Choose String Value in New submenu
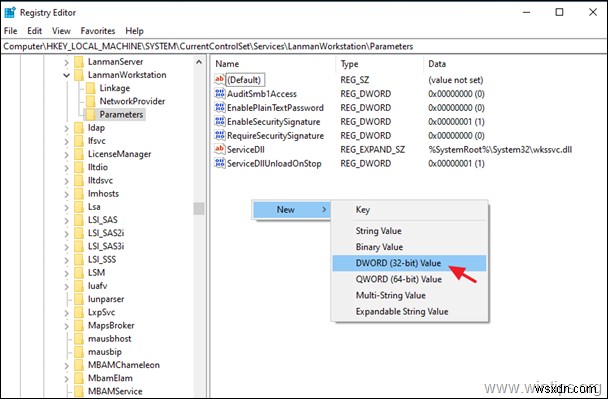Screen dimensions: 608x399 [409, 231]
